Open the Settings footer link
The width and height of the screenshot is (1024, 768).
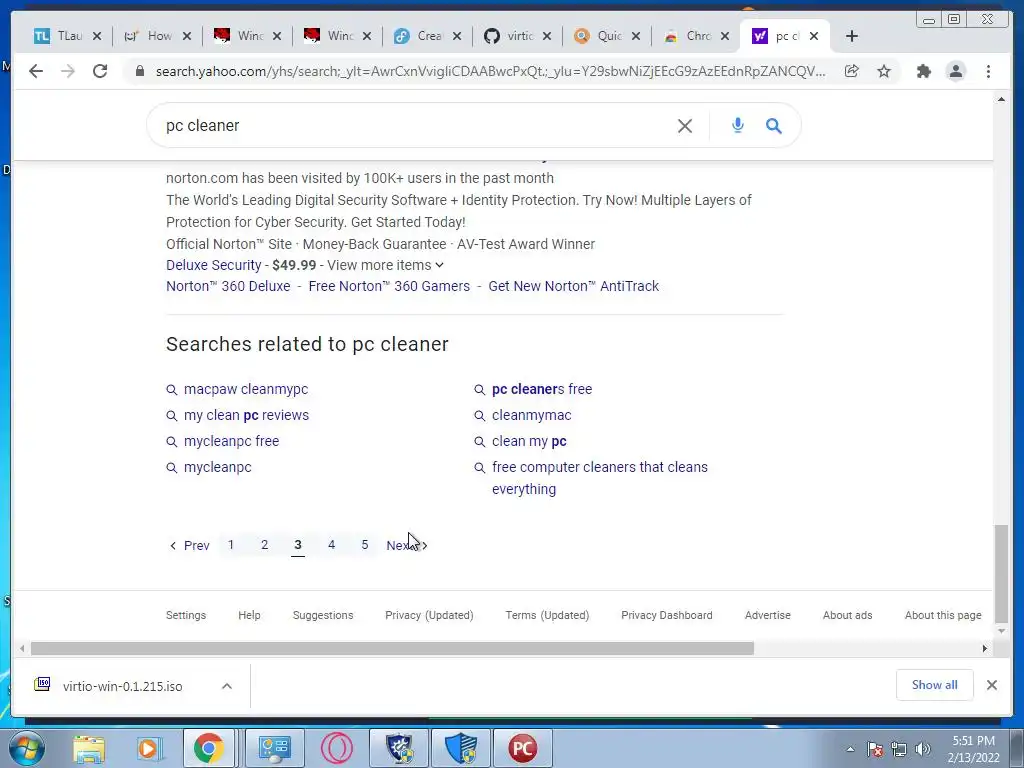(x=185, y=615)
